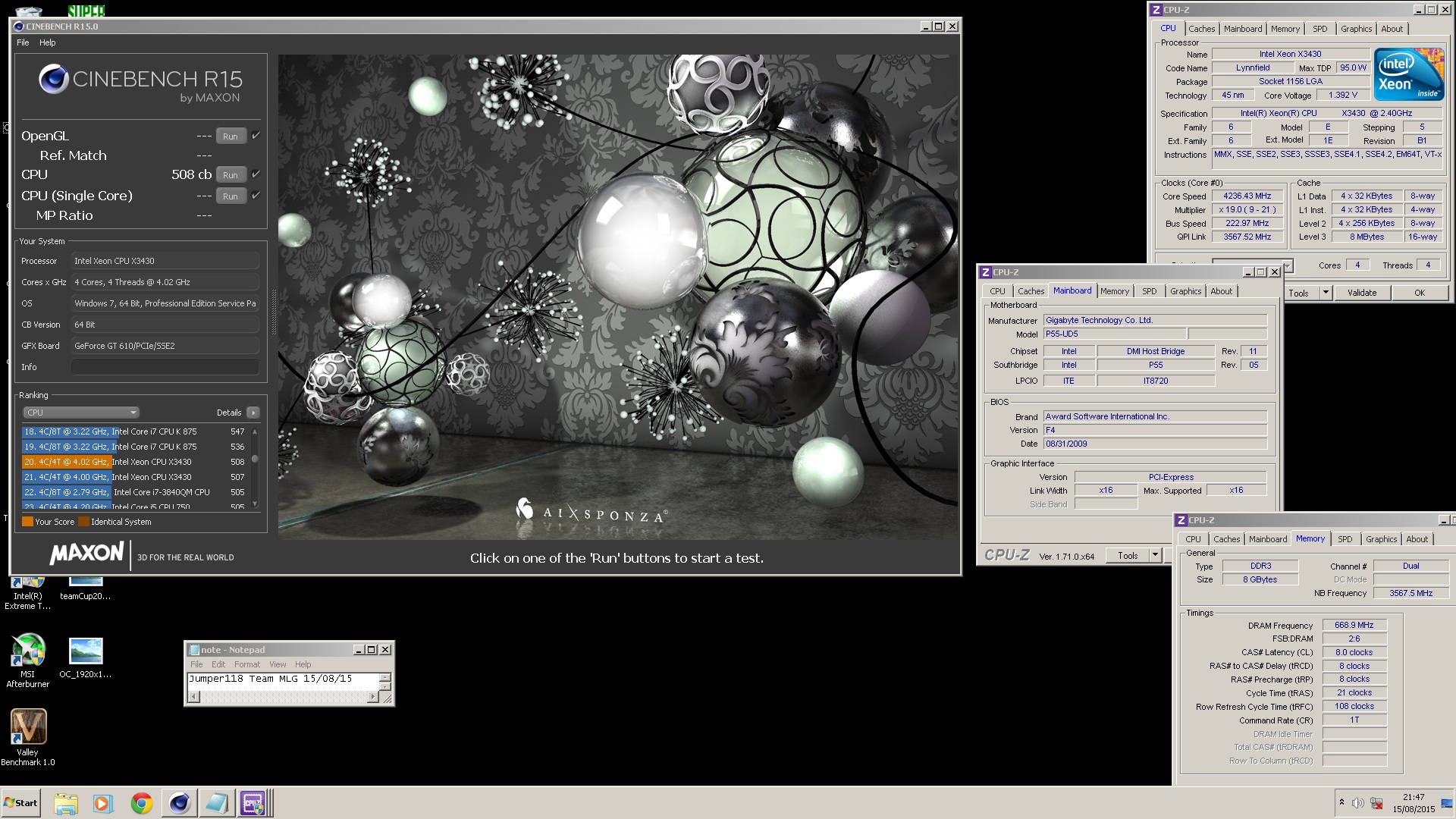
Task: Select the OC_1920x1 image file on the desktop
Action: click(x=86, y=657)
